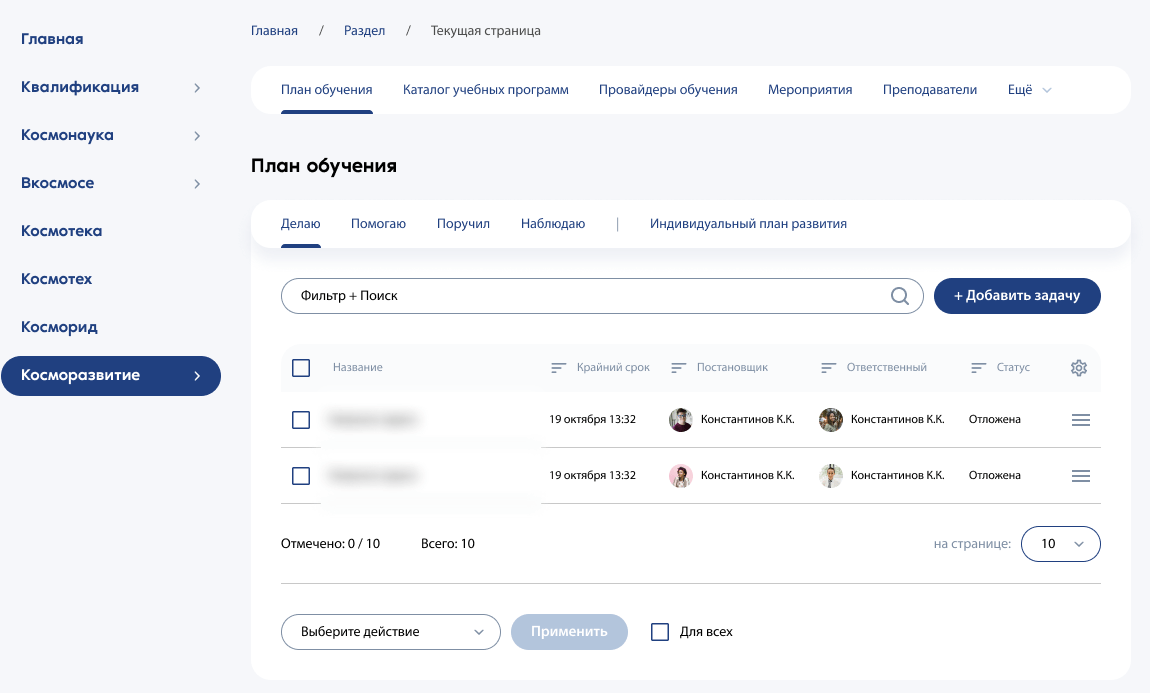Follow the Раздел breadcrumb link
The height and width of the screenshot is (693, 1150).
[365, 31]
